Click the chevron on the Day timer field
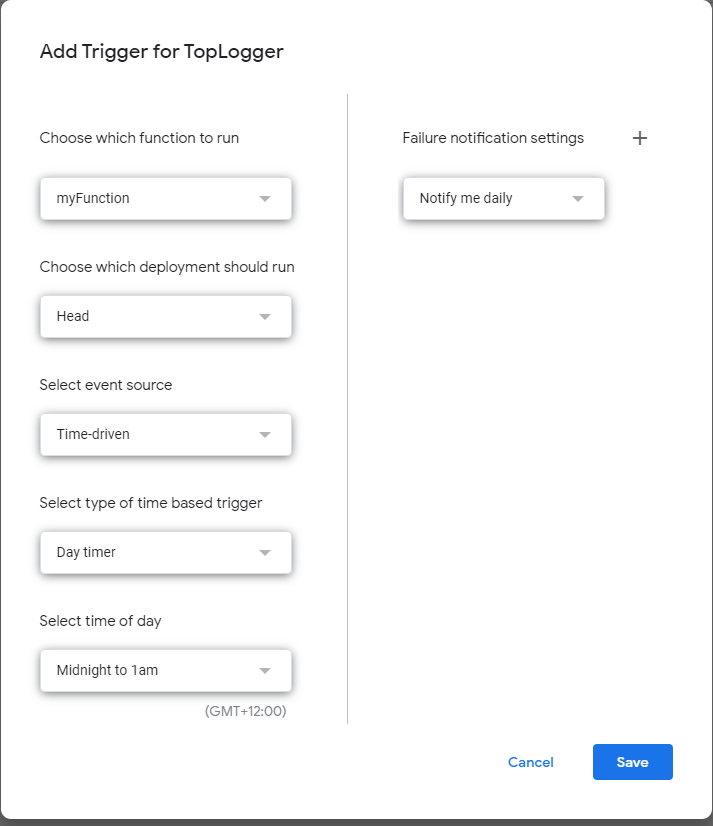The image size is (713, 826). click(265, 552)
